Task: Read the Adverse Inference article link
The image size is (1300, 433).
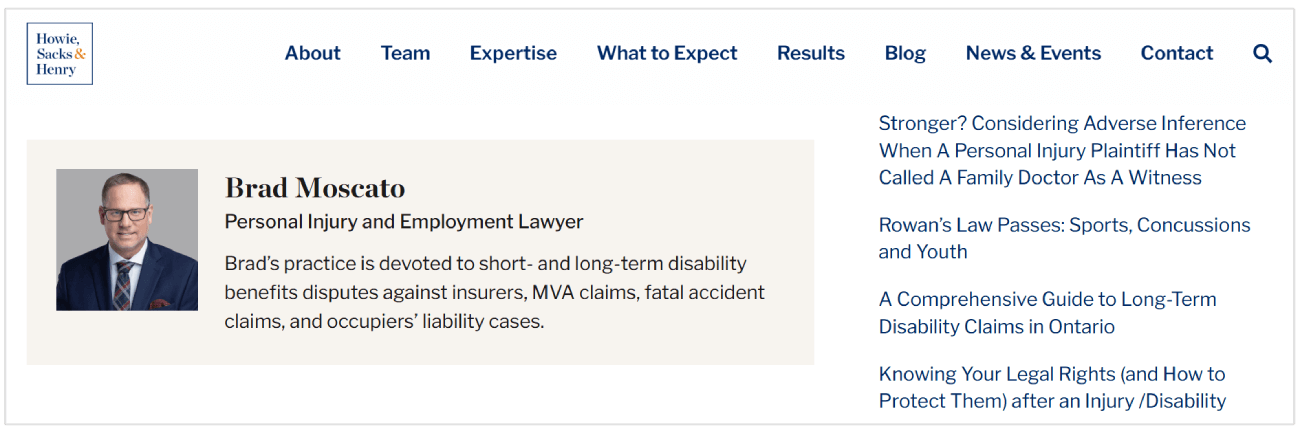Action: coord(1062,150)
